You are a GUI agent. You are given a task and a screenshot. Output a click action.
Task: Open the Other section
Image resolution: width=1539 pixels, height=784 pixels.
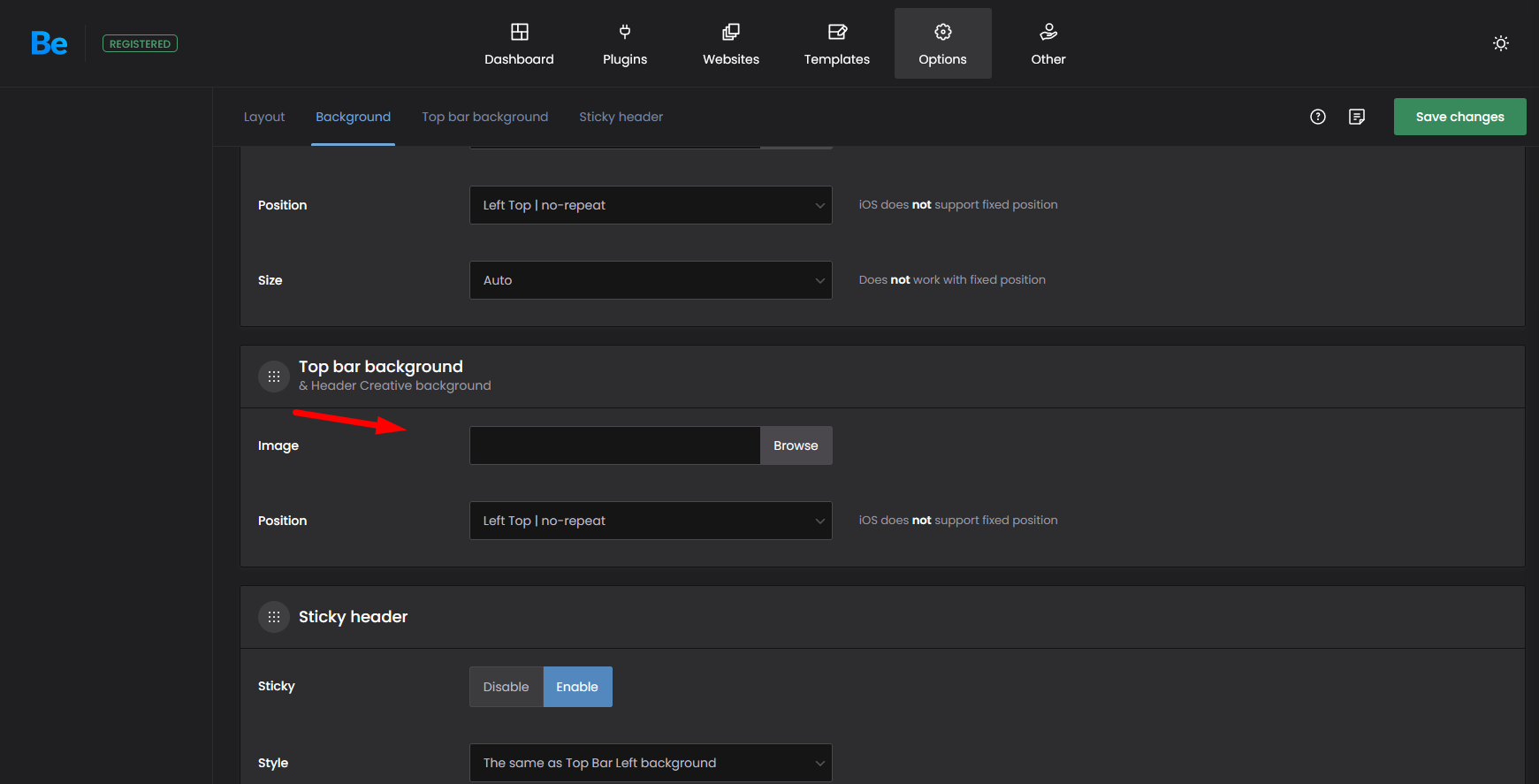click(x=1048, y=43)
